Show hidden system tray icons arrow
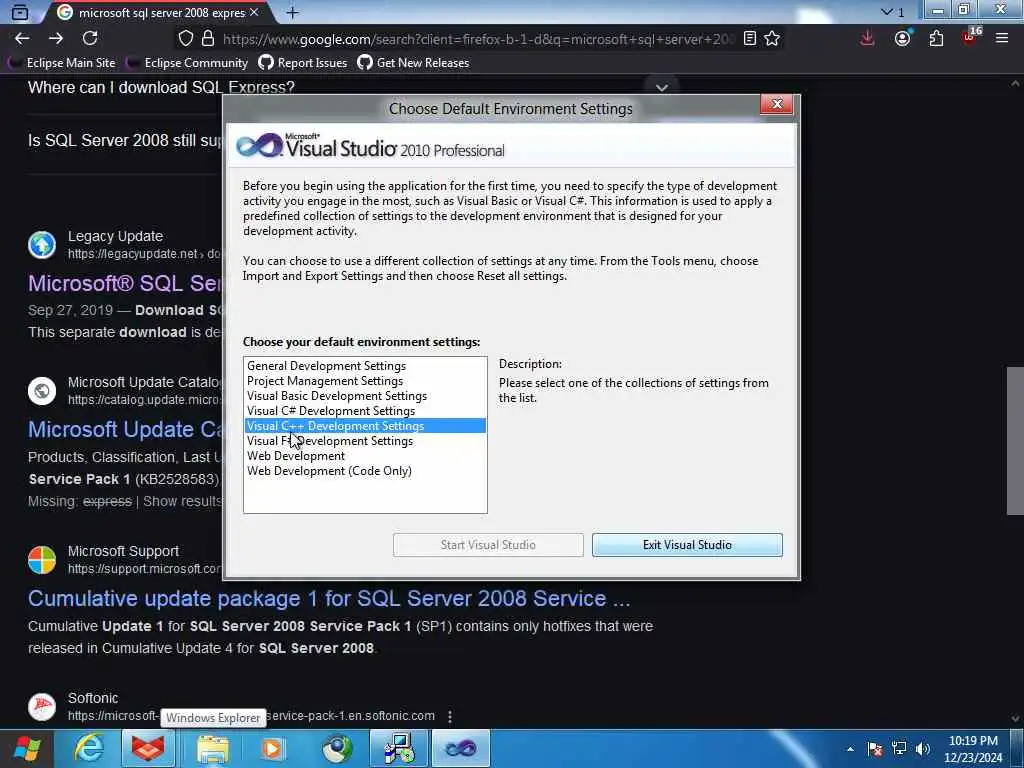Image resolution: width=1024 pixels, height=768 pixels. [850, 749]
